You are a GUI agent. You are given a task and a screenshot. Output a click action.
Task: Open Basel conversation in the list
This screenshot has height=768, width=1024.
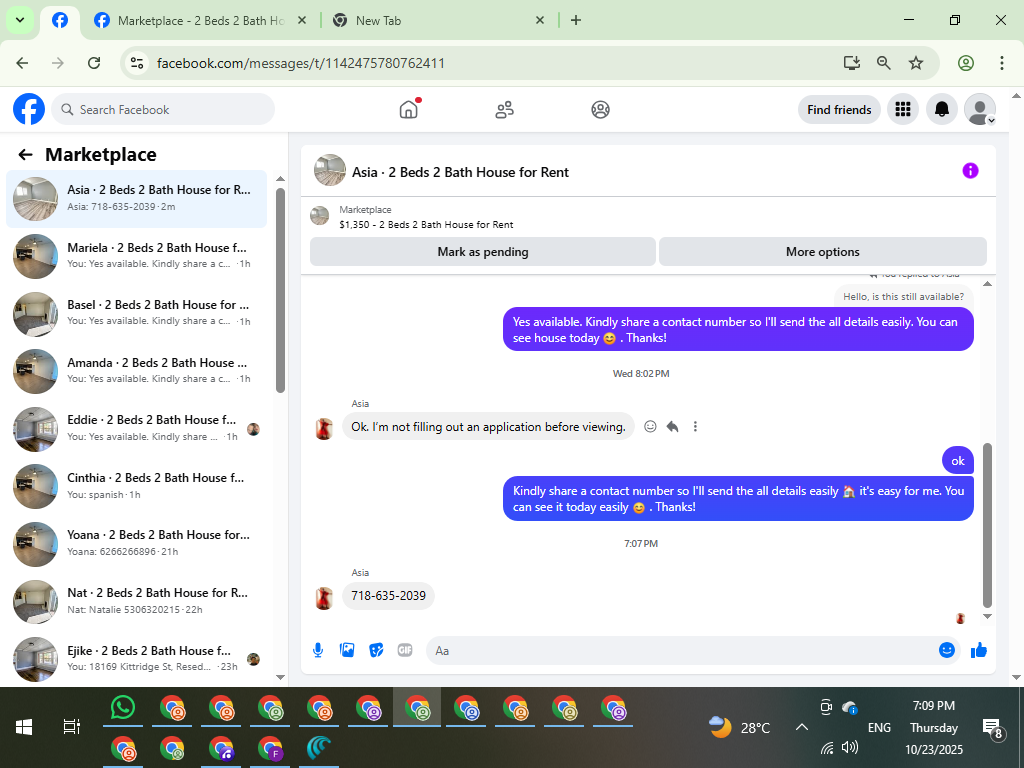pos(136,313)
